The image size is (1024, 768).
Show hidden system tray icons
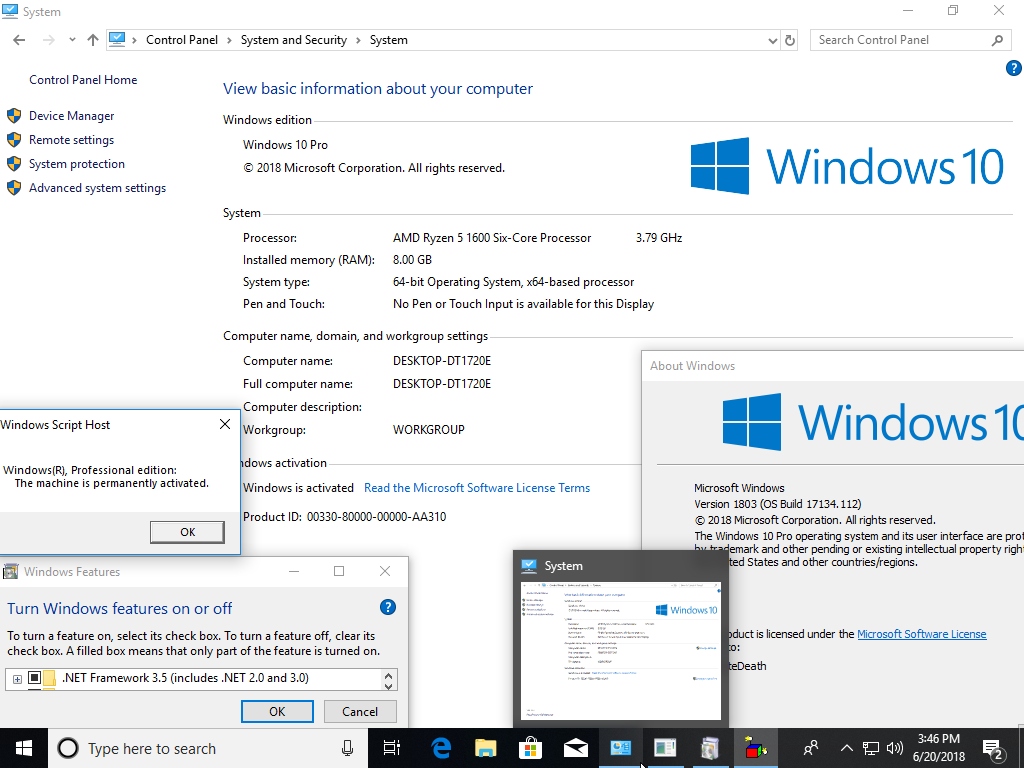(846, 748)
